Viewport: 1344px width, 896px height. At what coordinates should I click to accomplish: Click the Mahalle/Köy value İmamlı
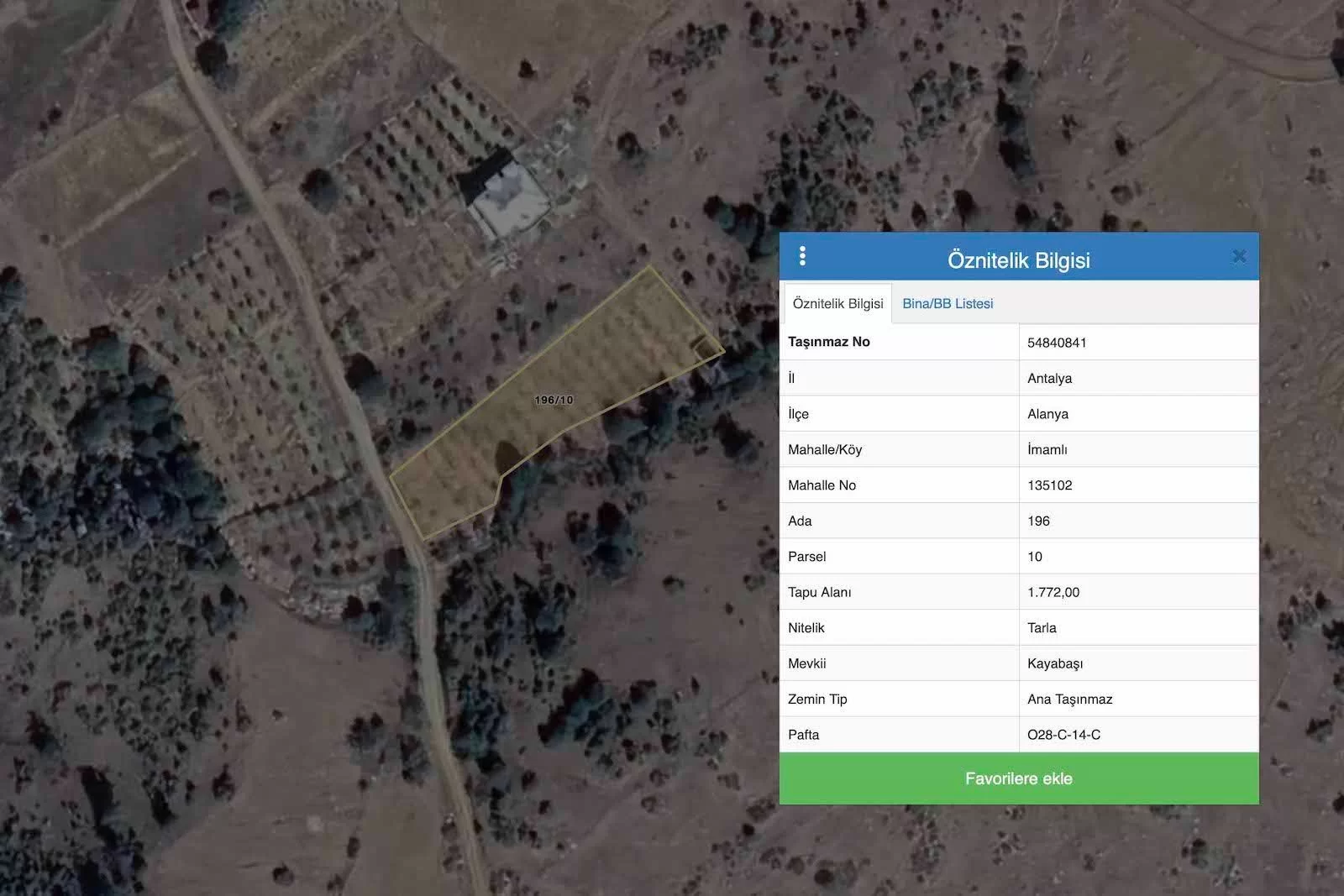(1047, 449)
